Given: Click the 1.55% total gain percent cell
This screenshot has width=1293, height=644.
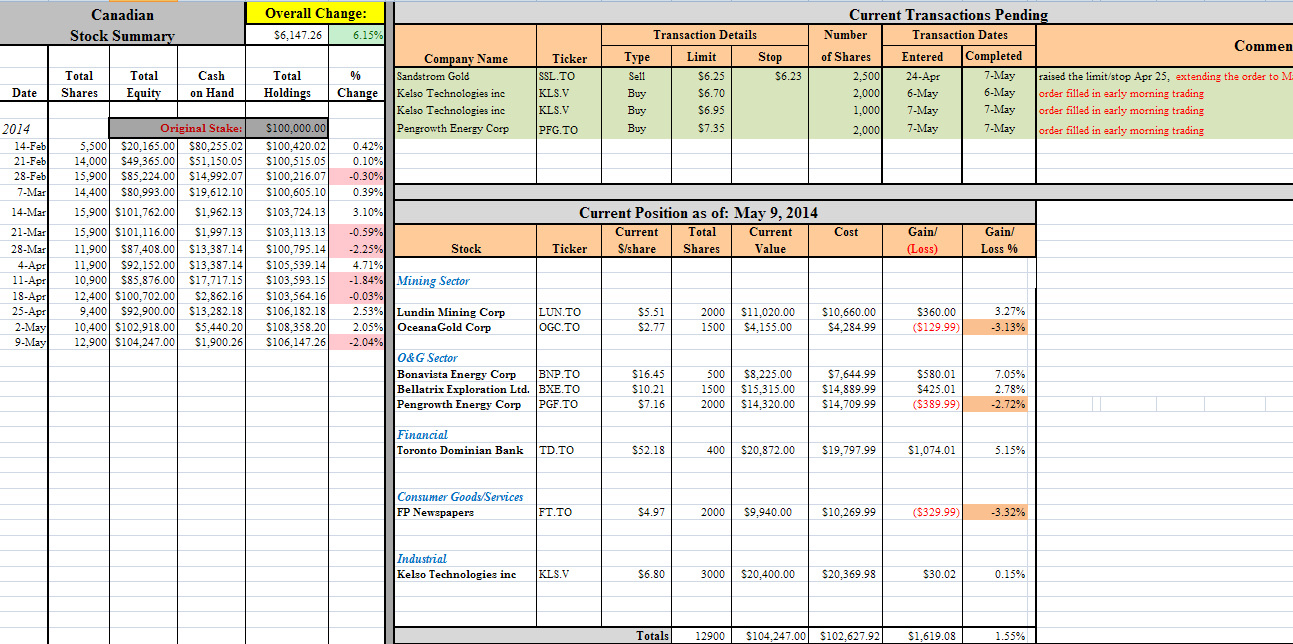Looking at the screenshot, I should coord(1000,636).
